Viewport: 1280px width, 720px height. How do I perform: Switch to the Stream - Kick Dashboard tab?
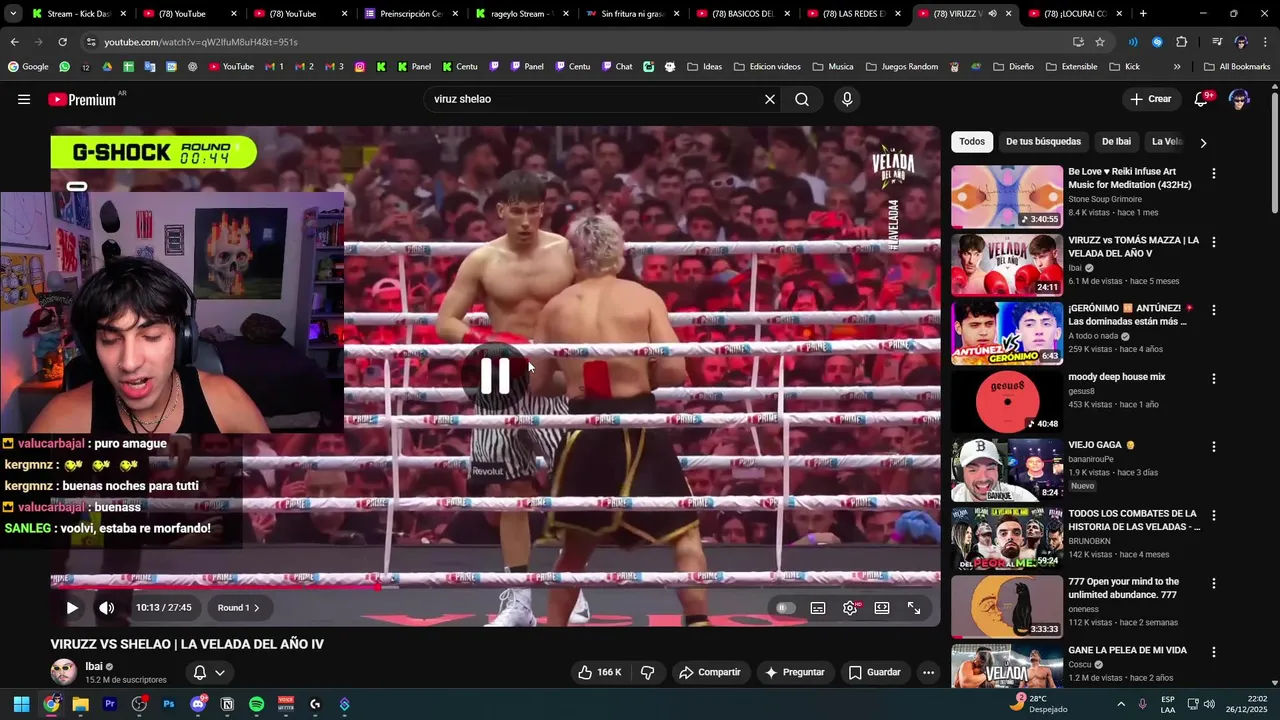pos(78,14)
